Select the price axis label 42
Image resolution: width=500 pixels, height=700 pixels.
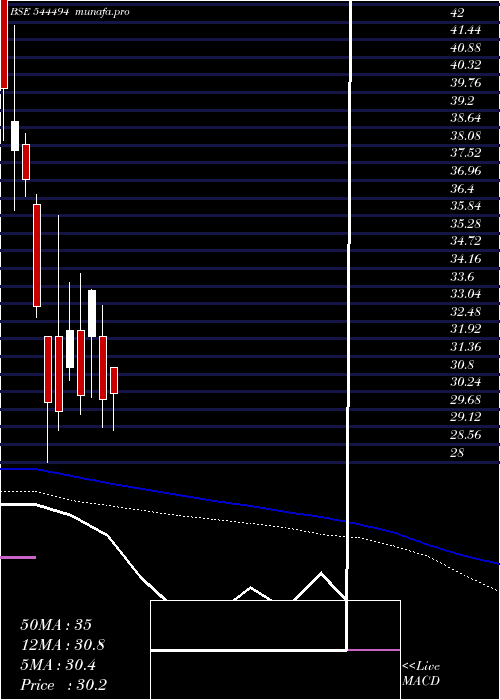pos(457,13)
